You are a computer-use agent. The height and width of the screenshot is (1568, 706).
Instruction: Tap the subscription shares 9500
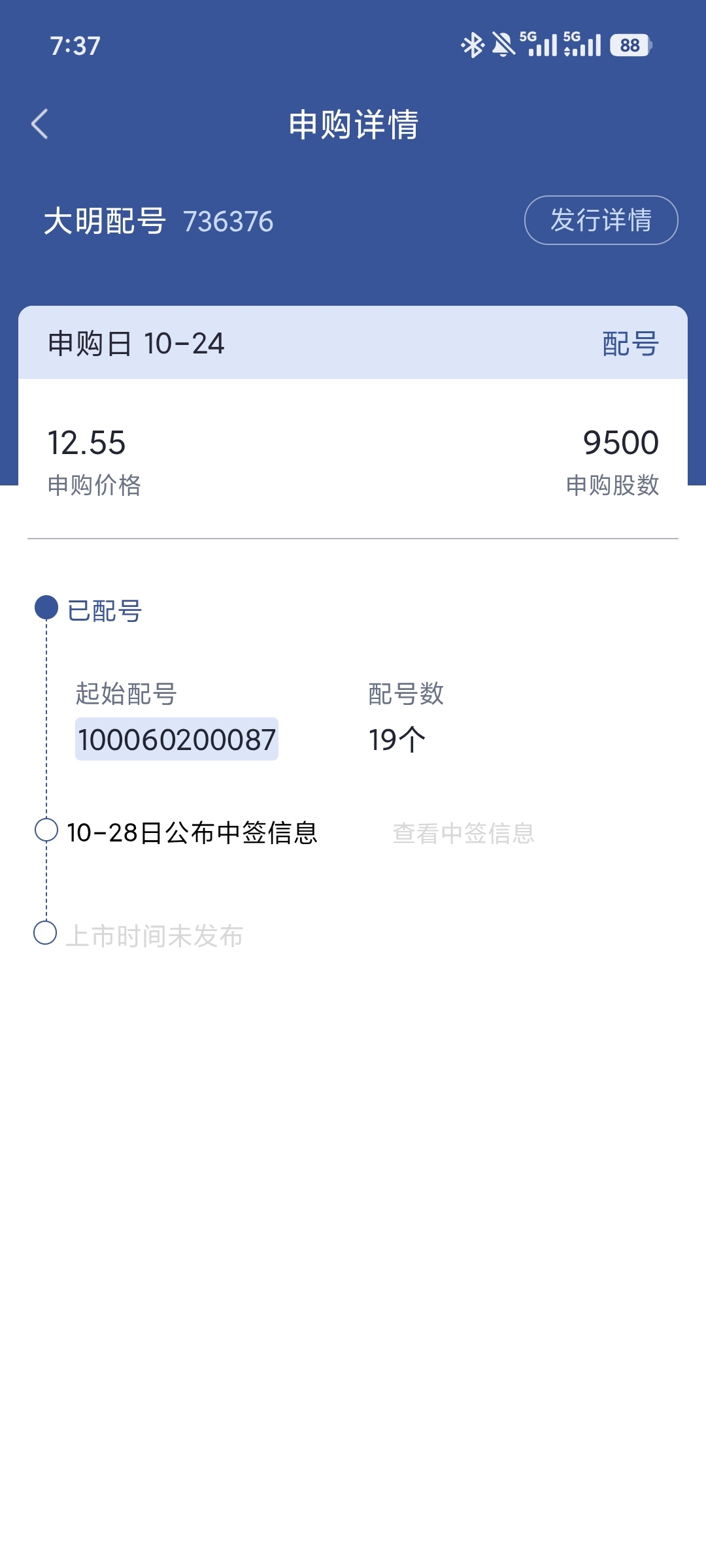[x=620, y=443]
